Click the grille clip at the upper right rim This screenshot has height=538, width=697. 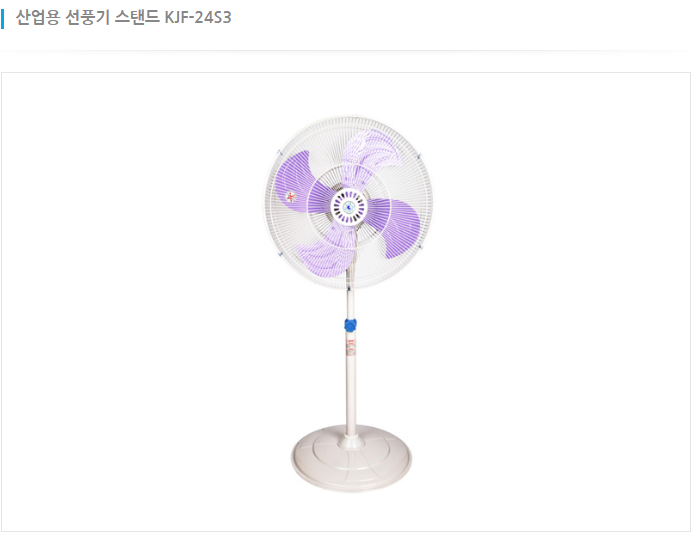click(x=419, y=156)
